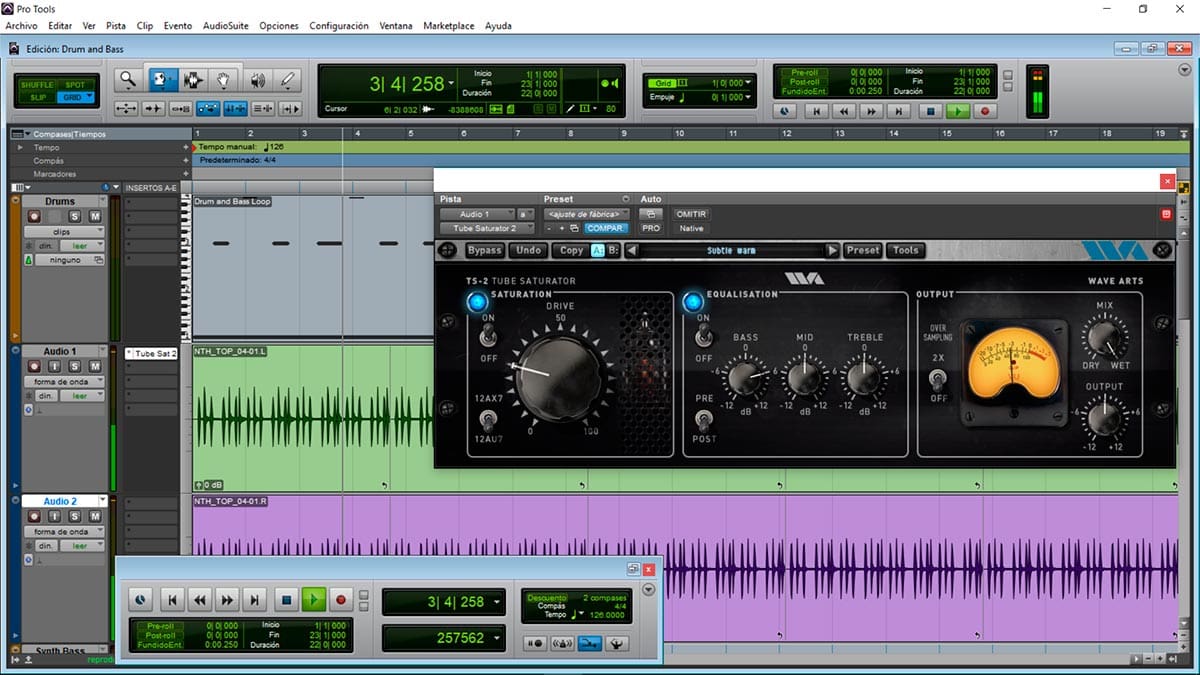Image resolution: width=1200 pixels, height=675 pixels.
Task: Record-enable the Audio 2 track
Action: (34, 516)
